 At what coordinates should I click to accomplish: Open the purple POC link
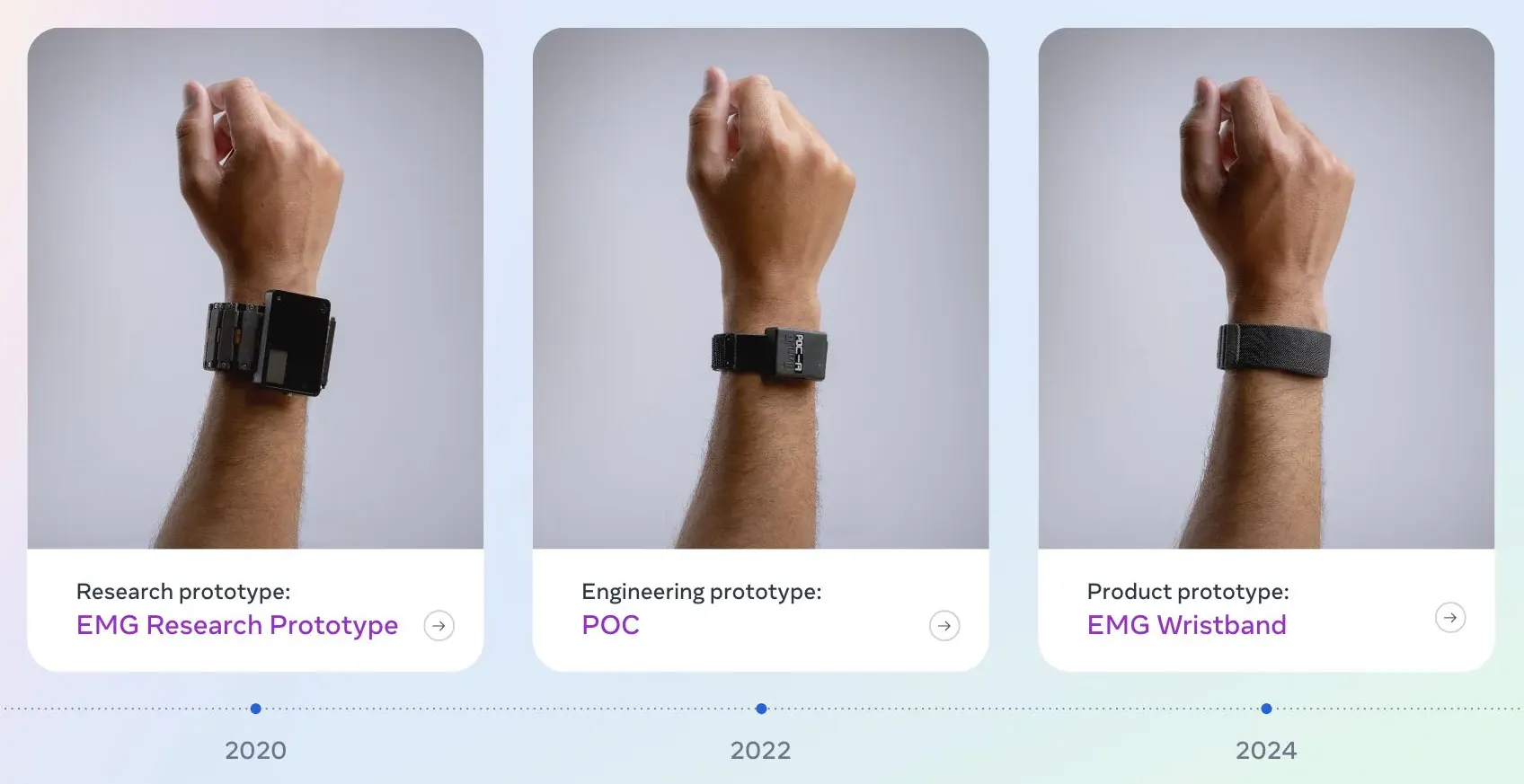(610, 625)
